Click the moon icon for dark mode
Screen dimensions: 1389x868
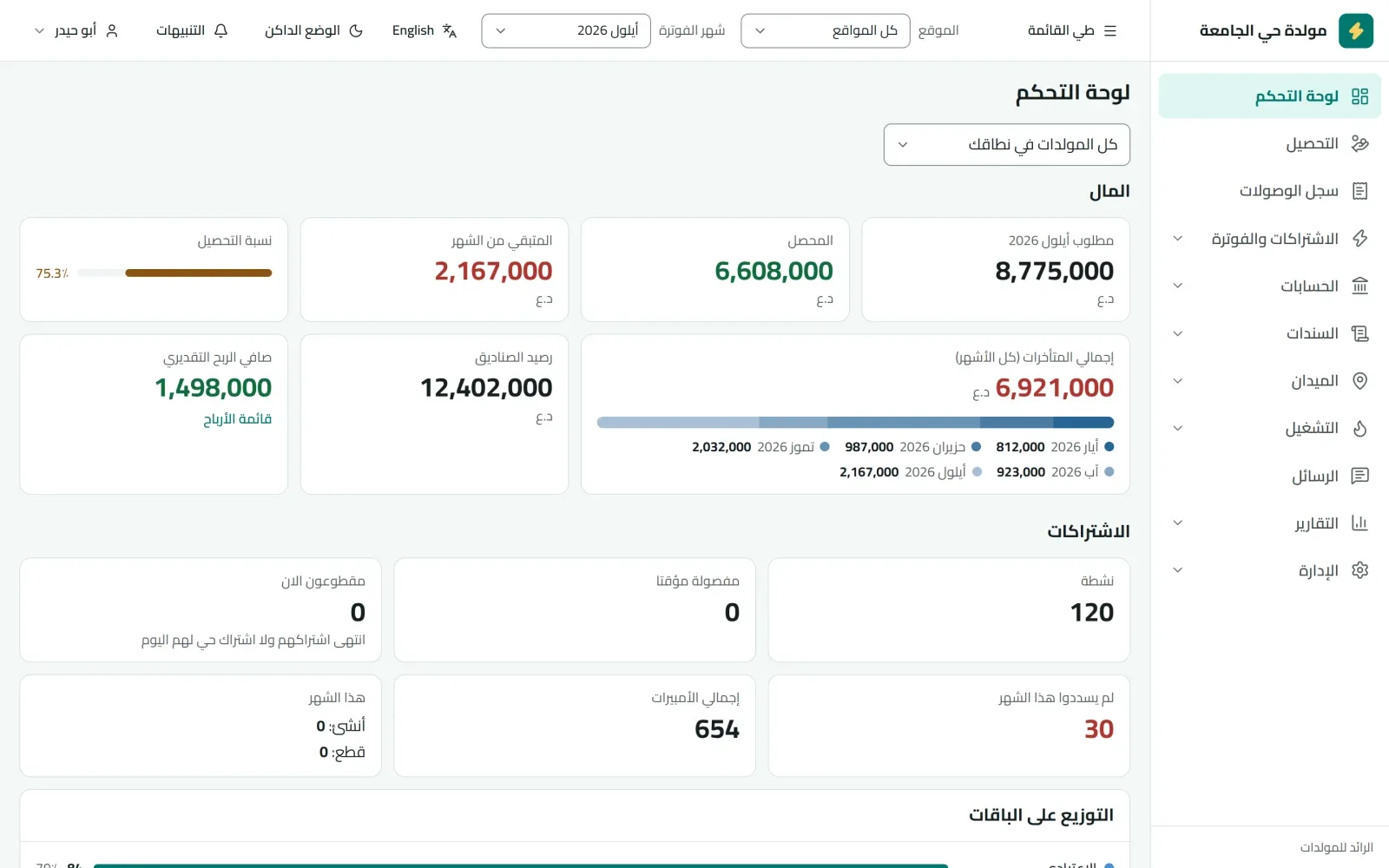coord(355,30)
